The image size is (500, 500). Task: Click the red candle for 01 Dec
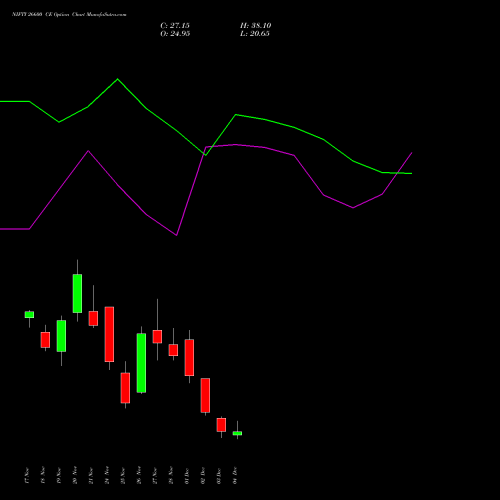point(189,357)
